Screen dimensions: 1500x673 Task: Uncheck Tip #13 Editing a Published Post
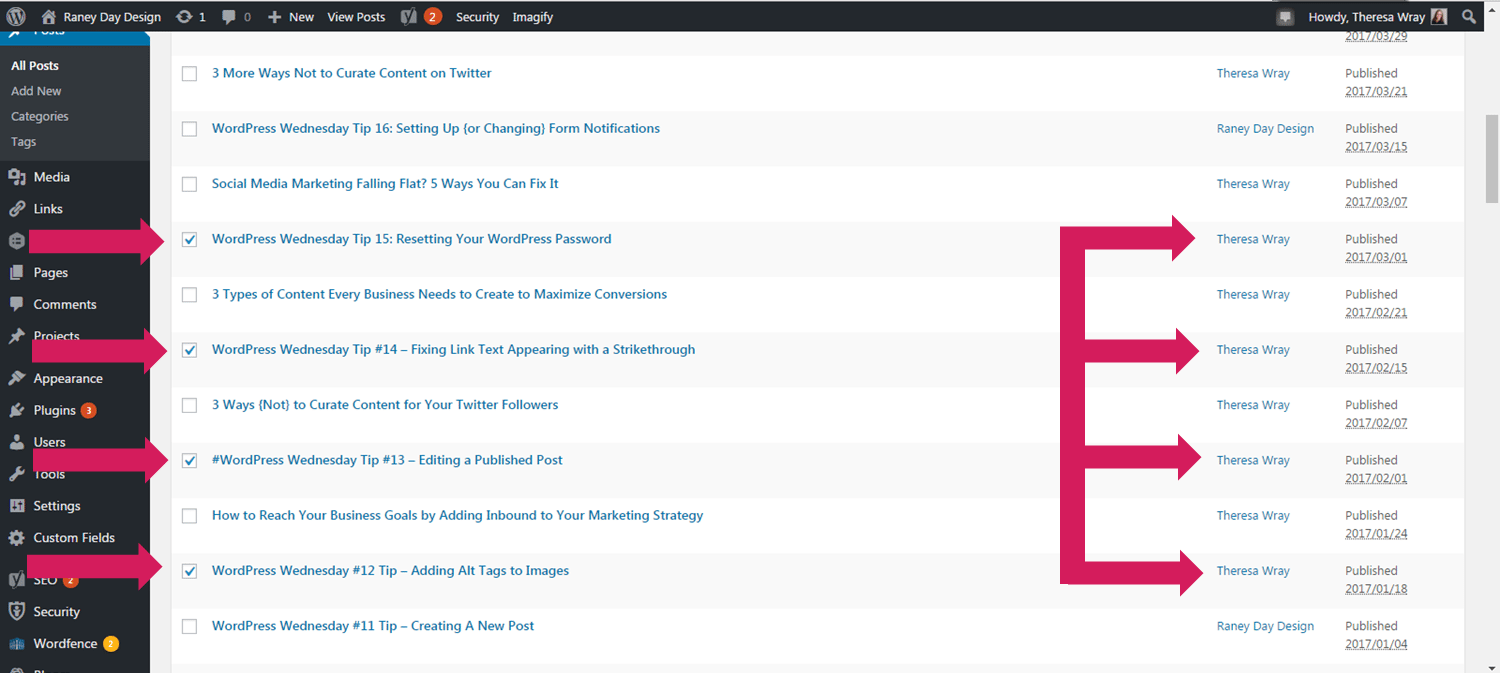click(x=190, y=461)
